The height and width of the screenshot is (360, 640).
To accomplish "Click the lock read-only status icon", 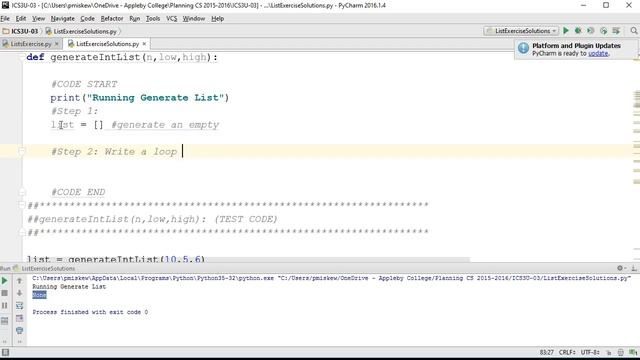I will pyautogui.click(x=609, y=352).
